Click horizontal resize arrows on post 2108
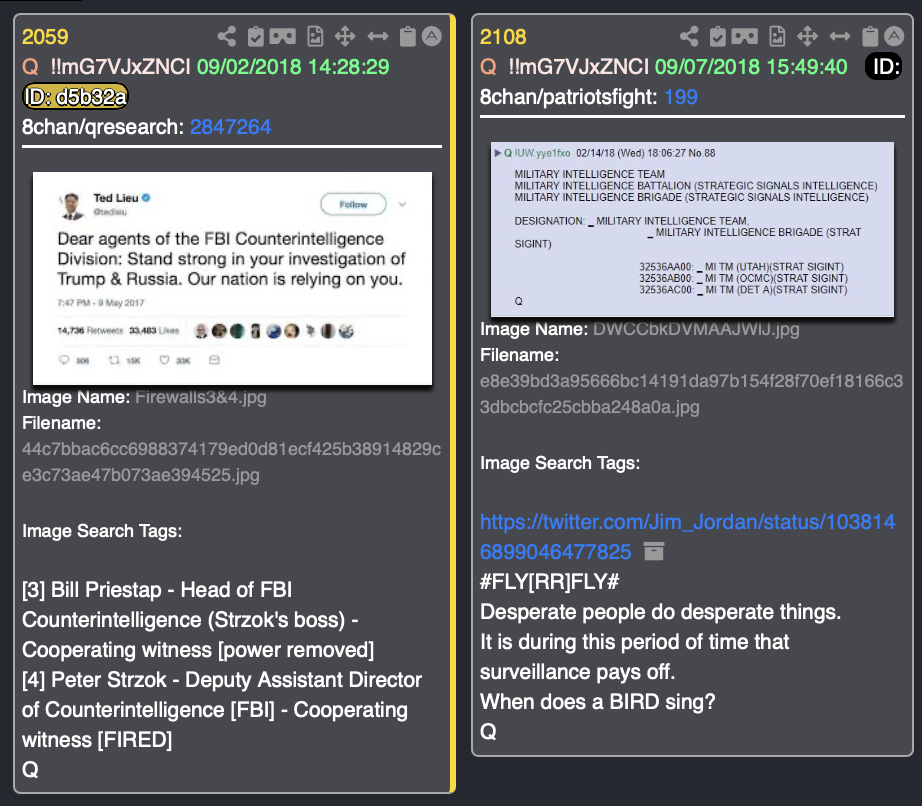This screenshot has height=806, width=922. (x=840, y=36)
